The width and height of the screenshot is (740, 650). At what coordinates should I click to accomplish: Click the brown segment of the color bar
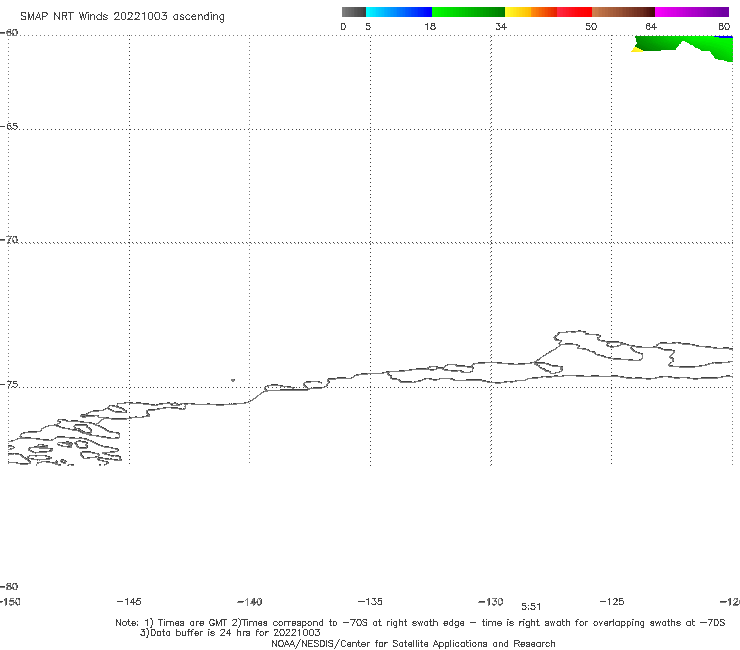point(623,12)
